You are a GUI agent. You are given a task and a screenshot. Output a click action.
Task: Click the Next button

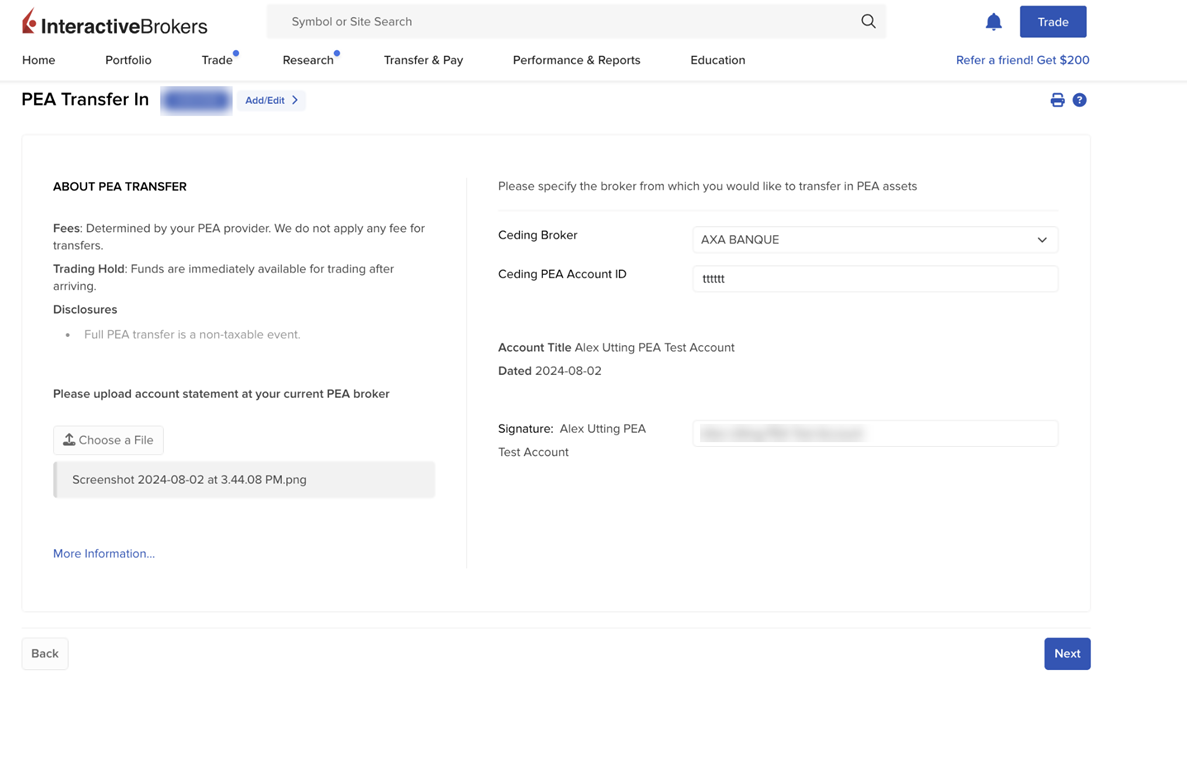[x=1067, y=654]
